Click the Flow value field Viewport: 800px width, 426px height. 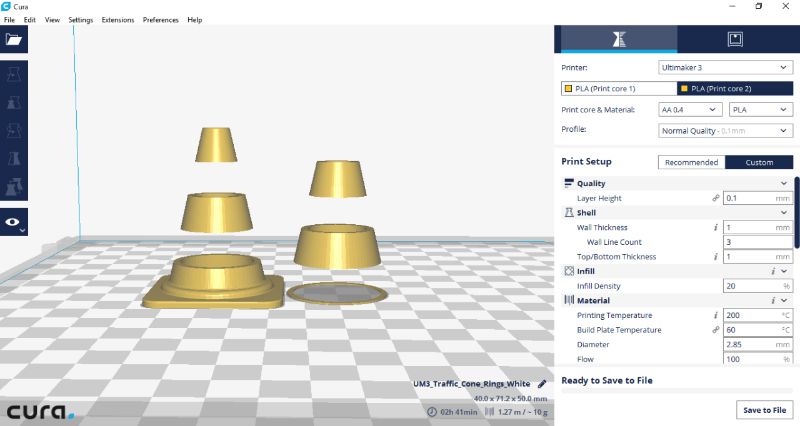click(x=758, y=359)
